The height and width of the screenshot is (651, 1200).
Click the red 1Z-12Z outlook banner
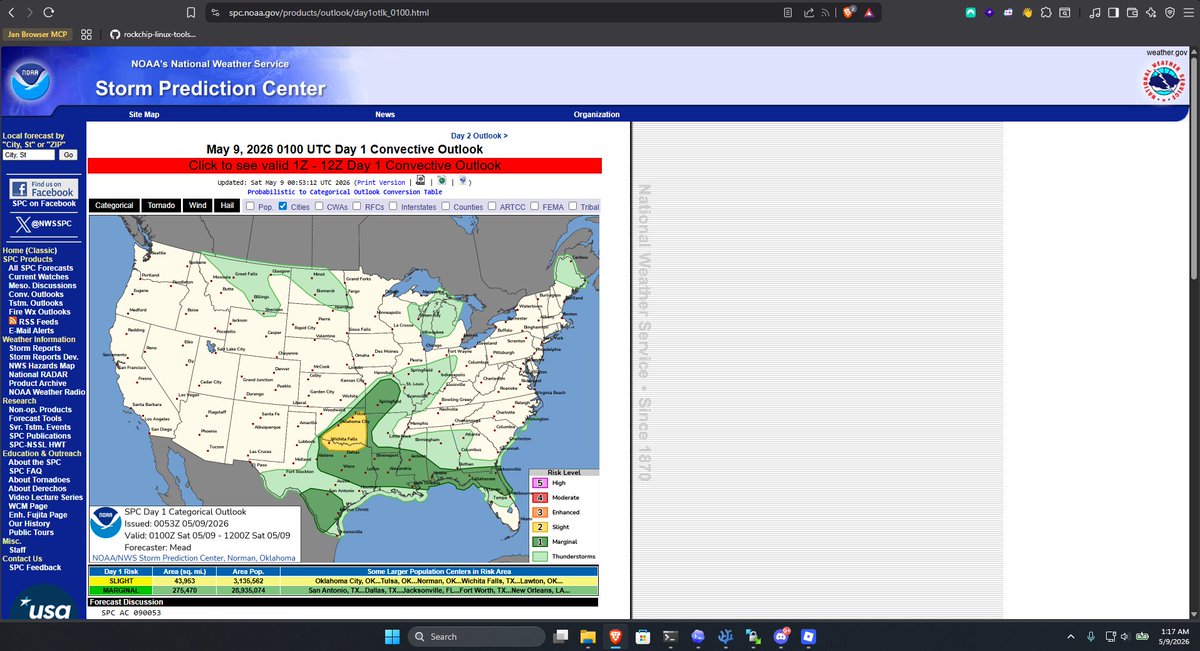(344, 165)
